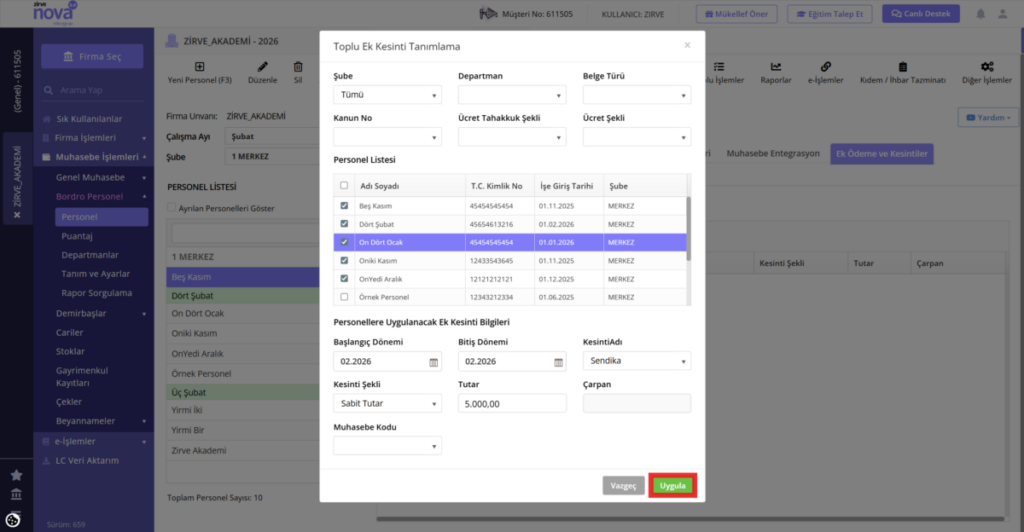Click the horizontal scrollbar below the grid
The height and width of the screenshot is (532, 1024).
tap(690, 519)
